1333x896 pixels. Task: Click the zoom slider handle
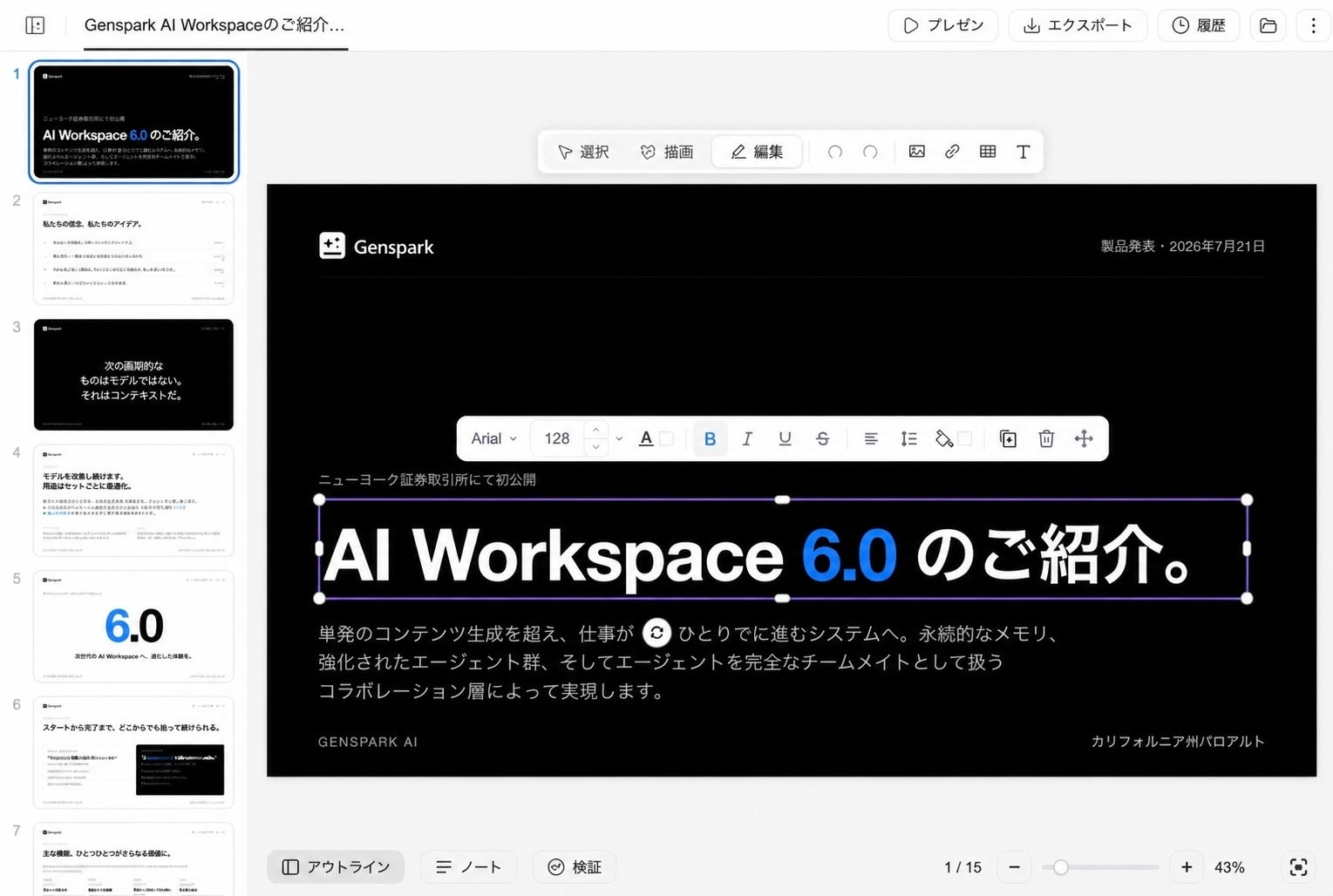[x=1060, y=867]
